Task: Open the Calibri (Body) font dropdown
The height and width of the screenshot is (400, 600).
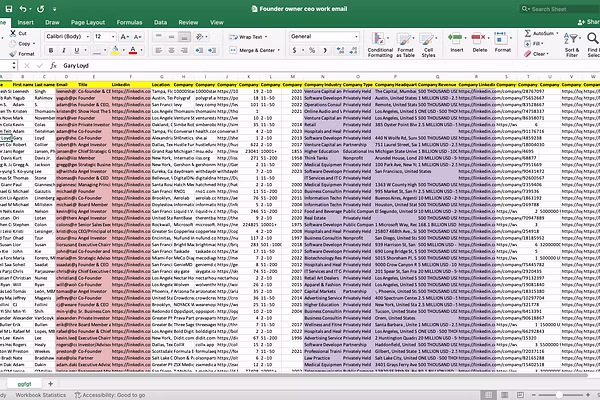Action: pyautogui.click(x=88, y=37)
